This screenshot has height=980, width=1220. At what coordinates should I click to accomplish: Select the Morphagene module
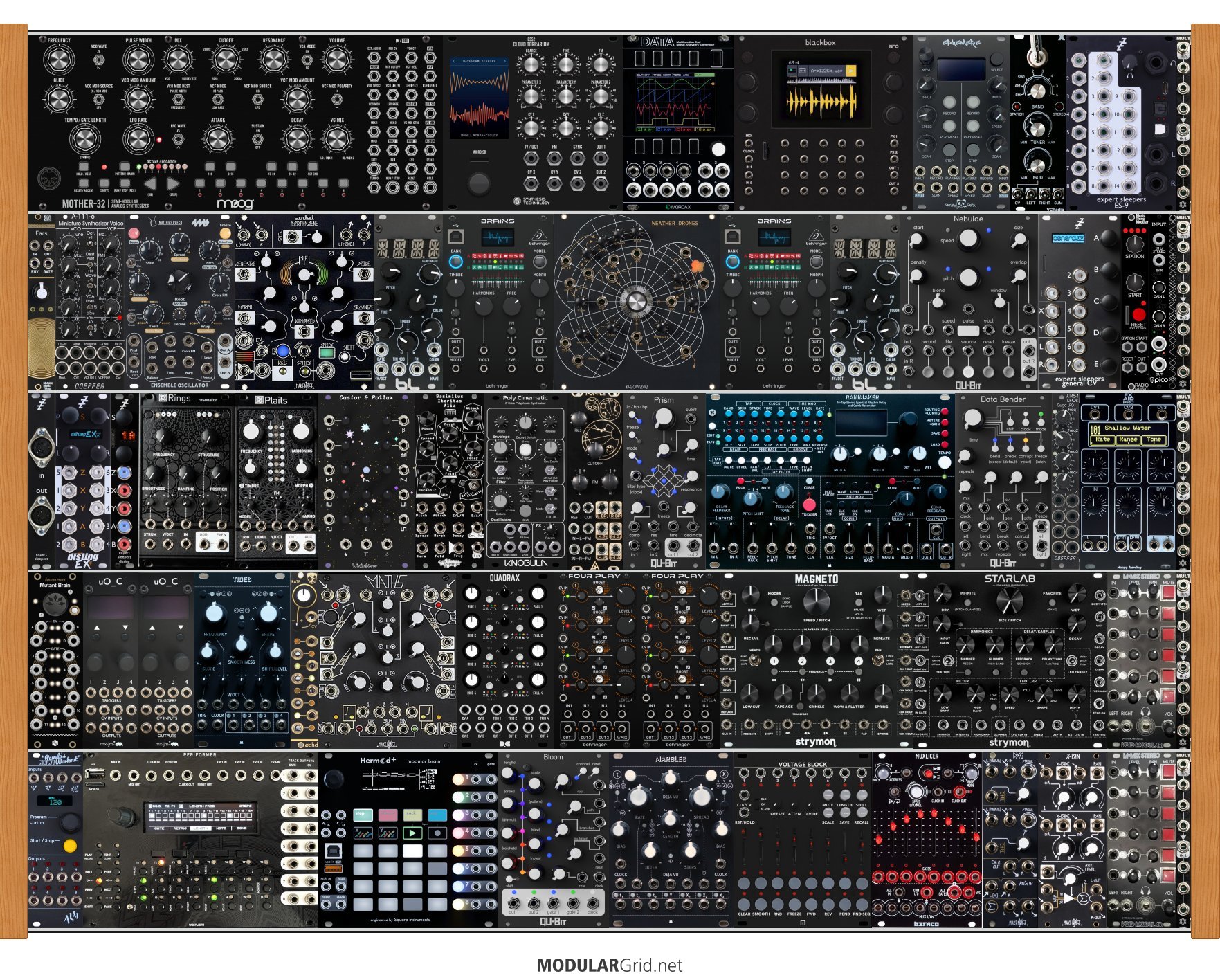click(304, 302)
